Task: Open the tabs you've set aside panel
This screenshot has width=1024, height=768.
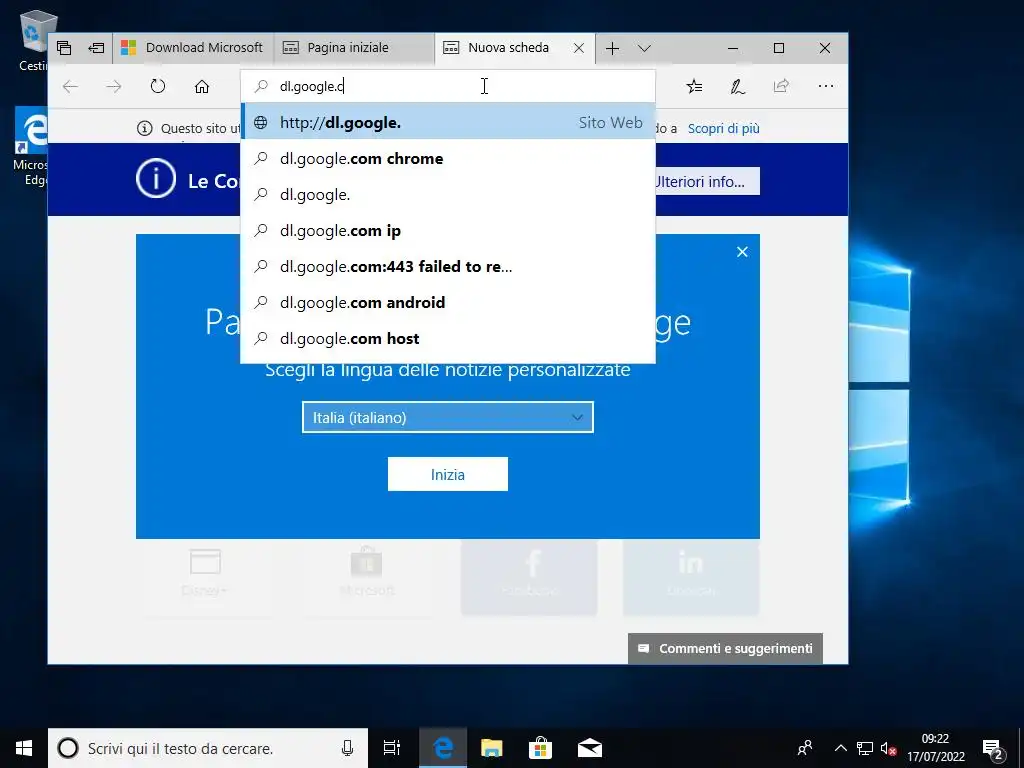Action: 64,48
